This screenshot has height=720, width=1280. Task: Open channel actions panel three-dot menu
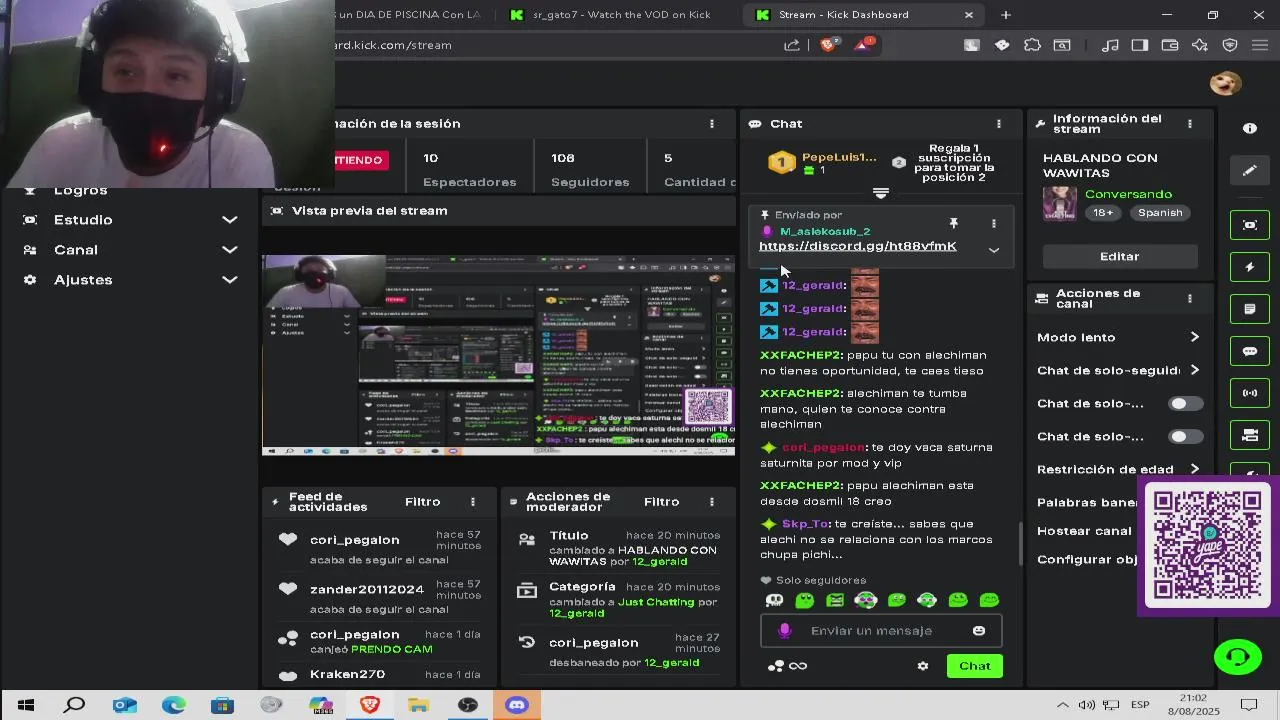[x=1189, y=298]
